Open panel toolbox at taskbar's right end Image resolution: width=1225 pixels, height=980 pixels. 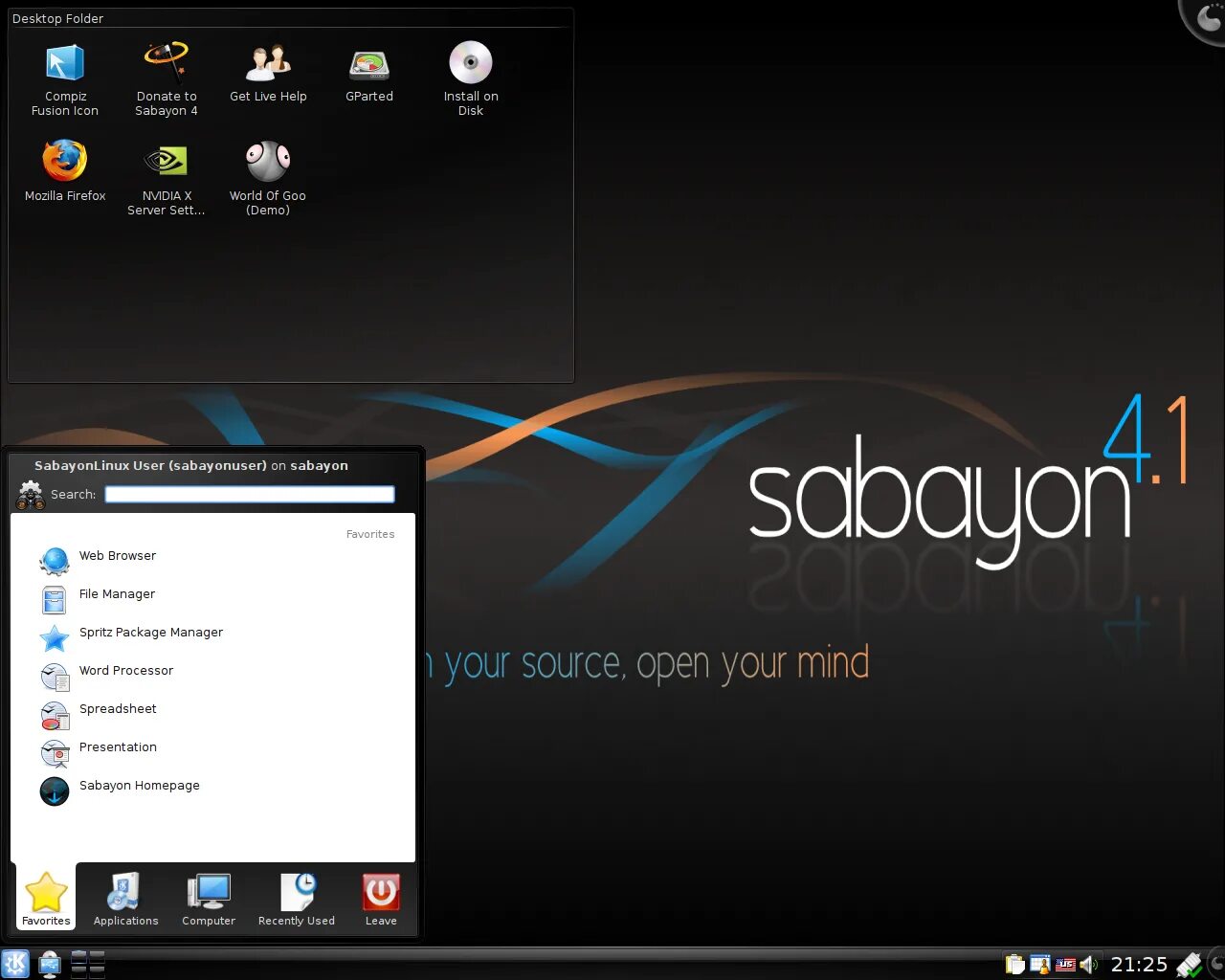coord(1216,964)
